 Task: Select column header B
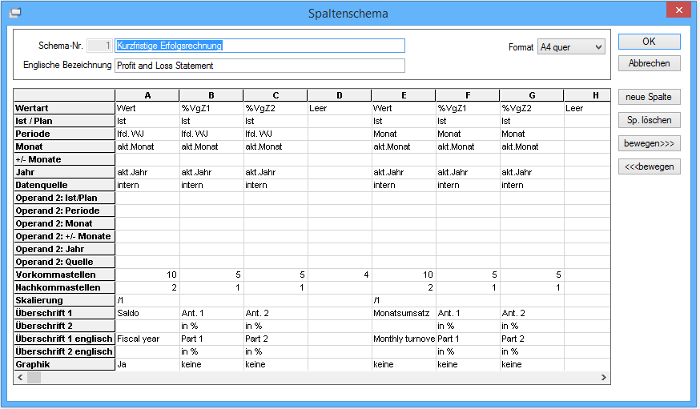click(212, 95)
